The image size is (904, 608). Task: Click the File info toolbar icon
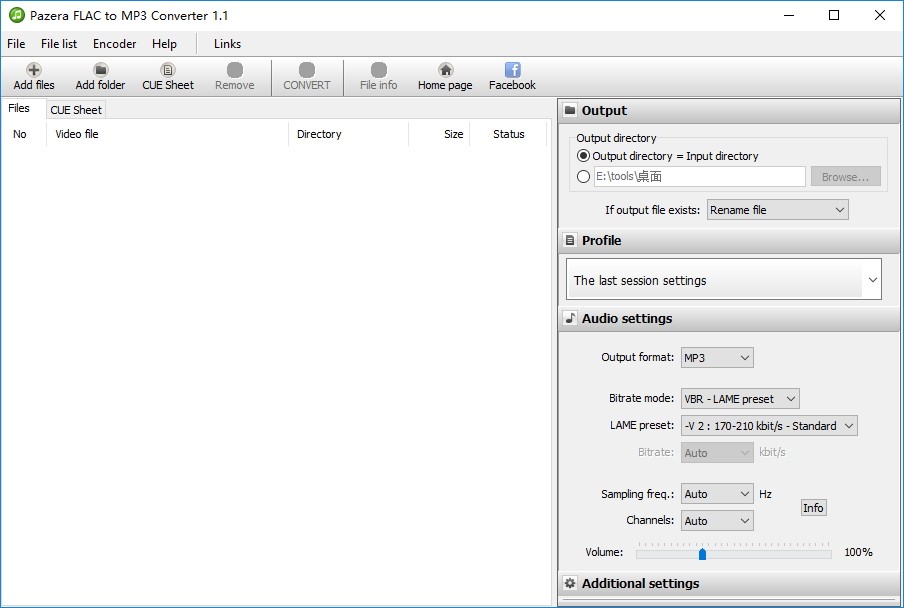click(x=379, y=70)
